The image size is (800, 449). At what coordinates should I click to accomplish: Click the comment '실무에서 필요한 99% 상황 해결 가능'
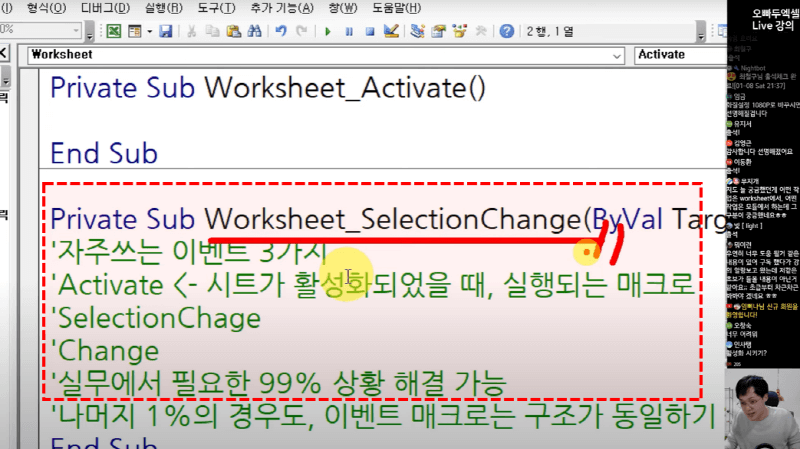pos(279,384)
